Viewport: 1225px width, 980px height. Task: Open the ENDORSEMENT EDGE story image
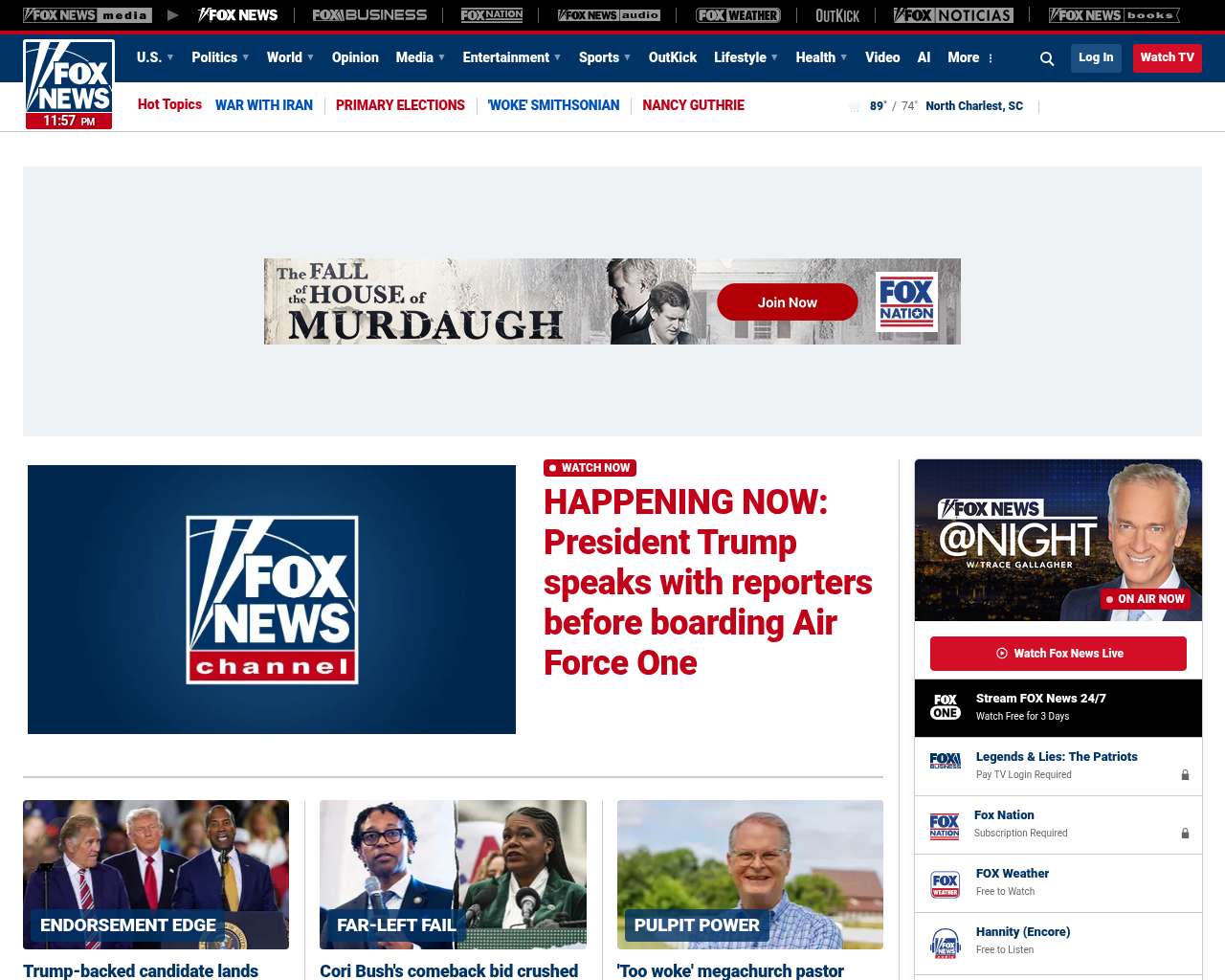[x=156, y=875]
